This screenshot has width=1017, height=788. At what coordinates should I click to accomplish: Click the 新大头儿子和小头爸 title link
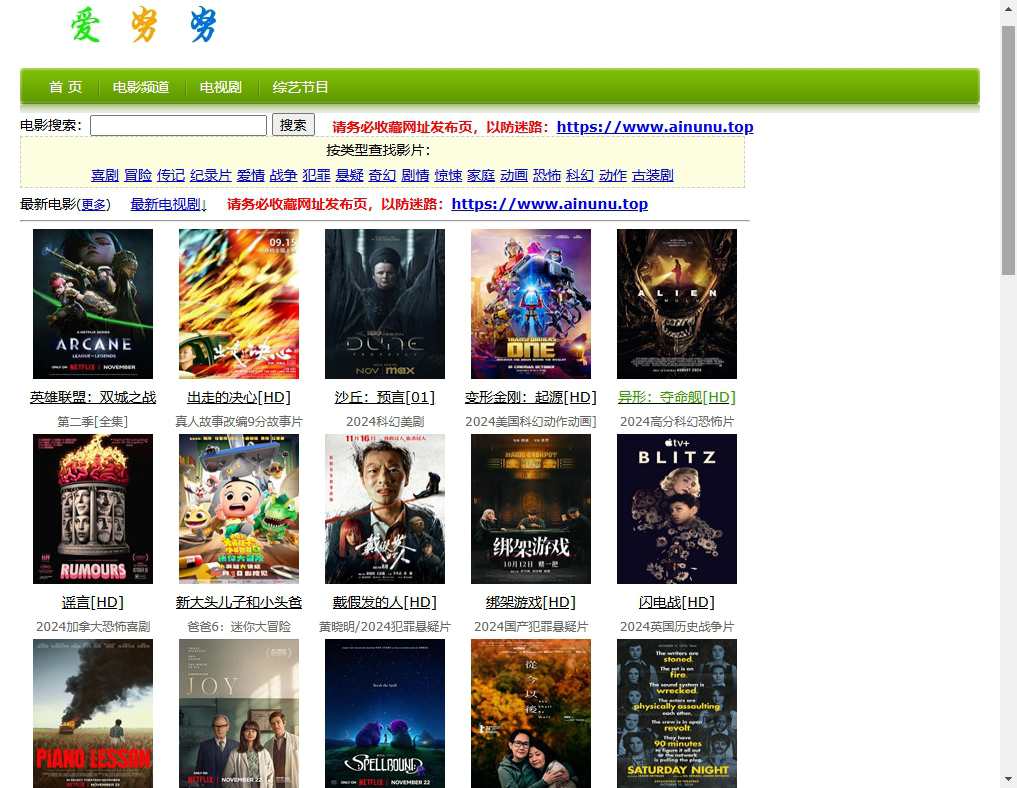click(239, 602)
